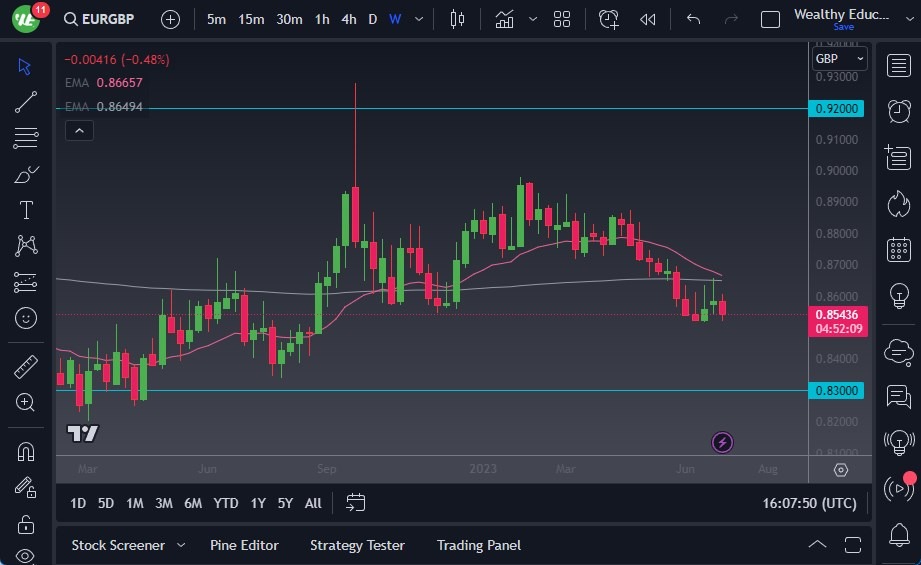This screenshot has width=921, height=565.
Task: Select the cursor arrow tool
Action: tap(25, 66)
